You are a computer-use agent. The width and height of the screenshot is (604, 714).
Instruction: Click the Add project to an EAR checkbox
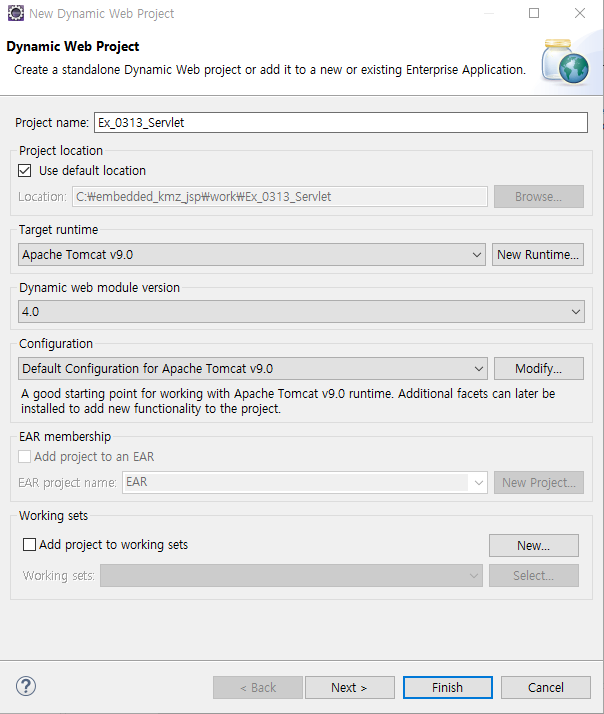pos(25,457)
